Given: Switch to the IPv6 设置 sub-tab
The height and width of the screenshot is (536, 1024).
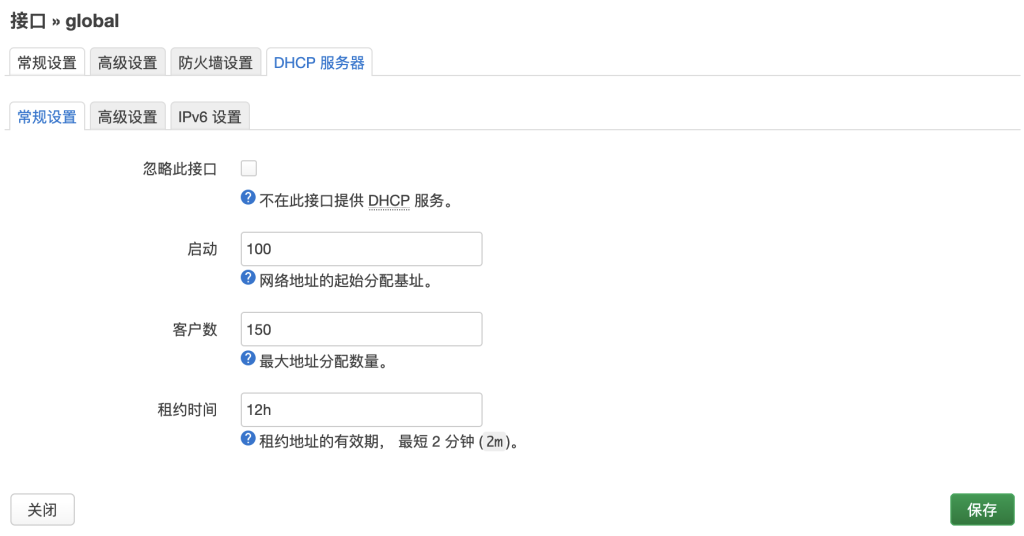Looking at the screenshot, I should pos(209,117).
